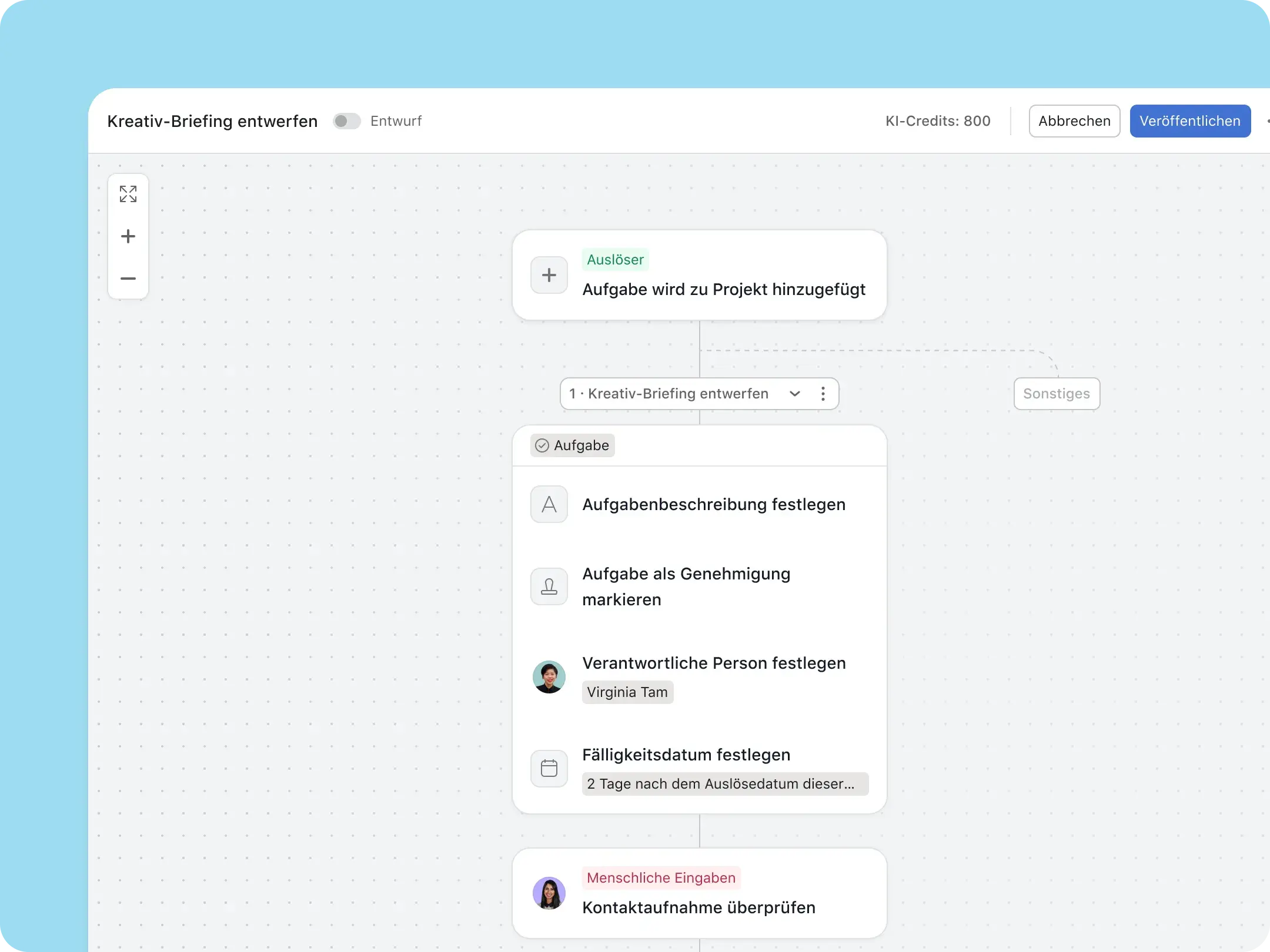Screen dimensions: 1270x952
Task: Expand the '1 · Kreativ-Briefing entwerfen' dropdown chevron
Action: click(795, 394)
